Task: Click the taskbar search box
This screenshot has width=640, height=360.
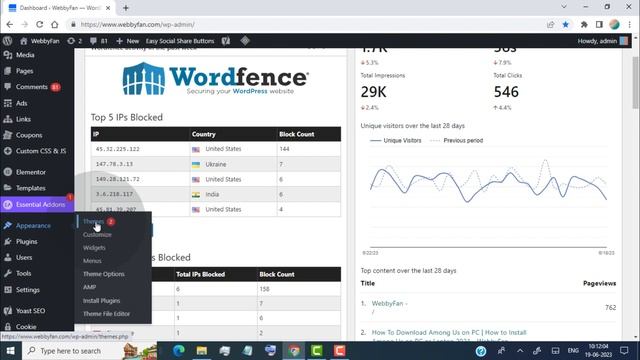Action: [88, 351]
